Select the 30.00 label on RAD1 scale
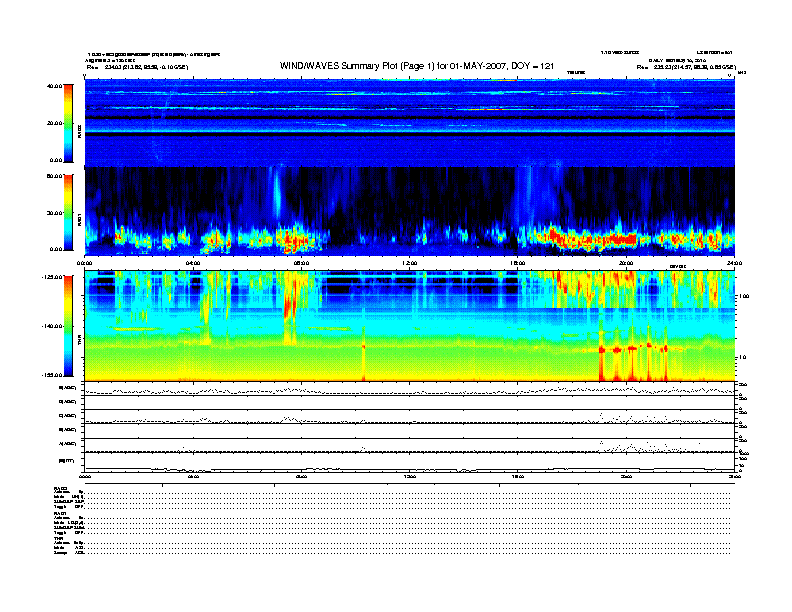The height and width of the screenshot is (612, 792). pos(54,213)
